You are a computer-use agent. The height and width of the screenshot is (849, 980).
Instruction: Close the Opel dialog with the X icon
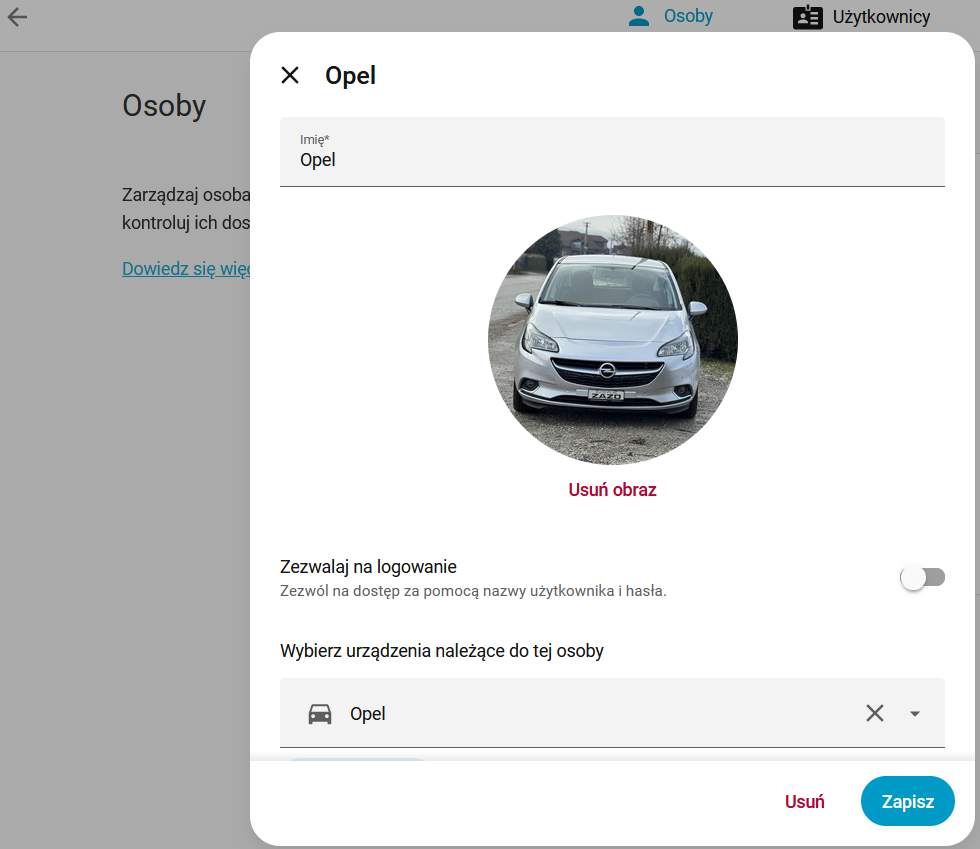pyautogui.click(x=290, y=75)
